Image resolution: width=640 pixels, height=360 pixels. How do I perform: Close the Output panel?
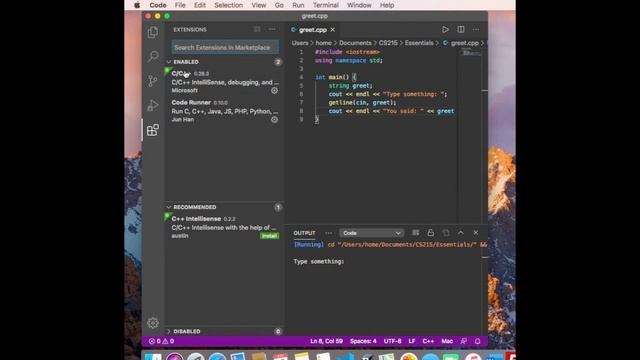[x=476, y=233]
